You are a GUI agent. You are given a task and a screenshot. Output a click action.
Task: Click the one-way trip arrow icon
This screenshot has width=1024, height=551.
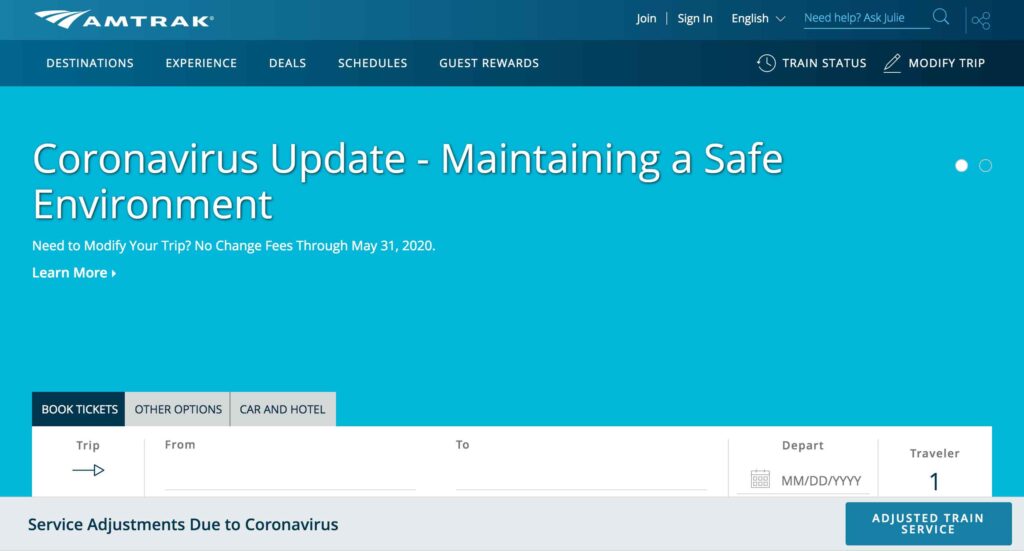(88, 470)
